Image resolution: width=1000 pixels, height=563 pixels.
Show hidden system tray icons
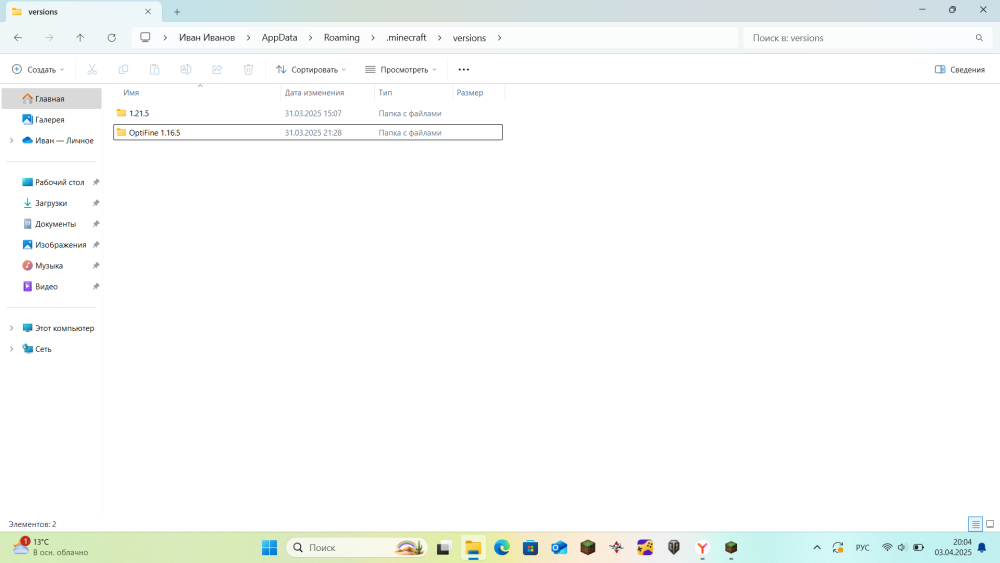click(x=817, y=547)
